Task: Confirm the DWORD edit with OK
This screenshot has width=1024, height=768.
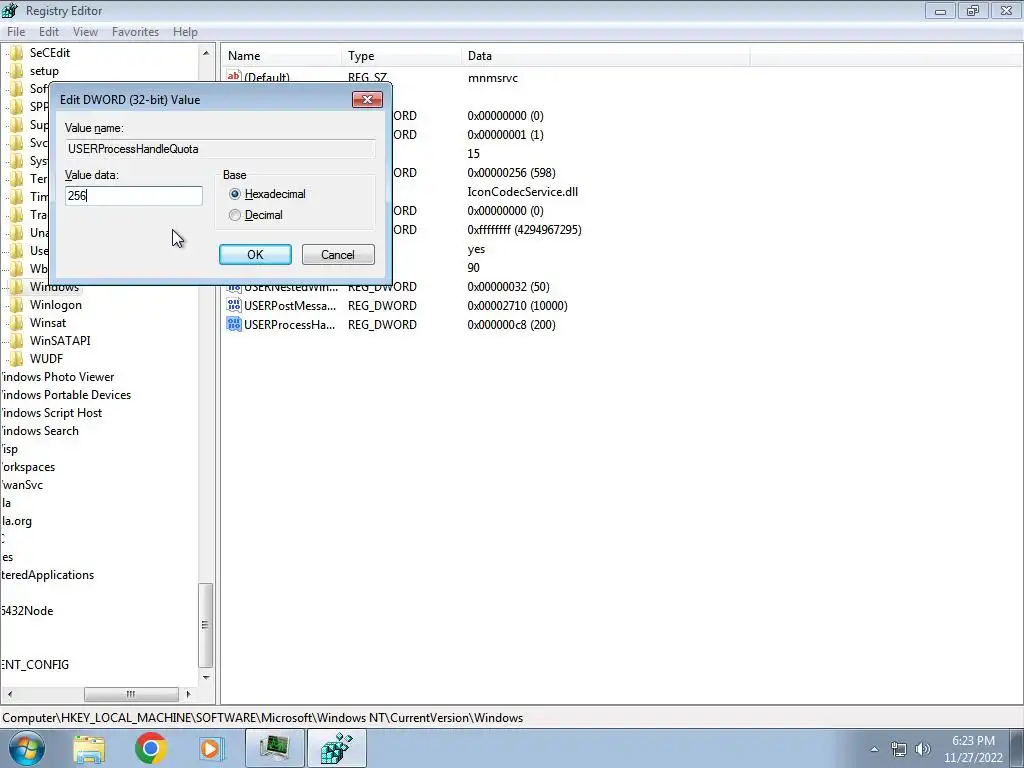Action: [255, 255]
